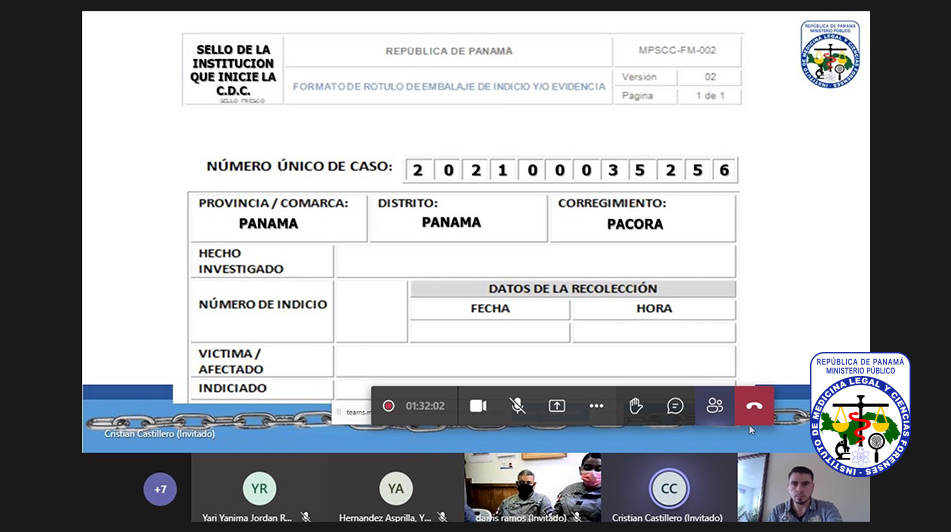Click the DATOS DE LA RECOLECCIÓN header
Viewport: 951px width, 532px height.
573,289
